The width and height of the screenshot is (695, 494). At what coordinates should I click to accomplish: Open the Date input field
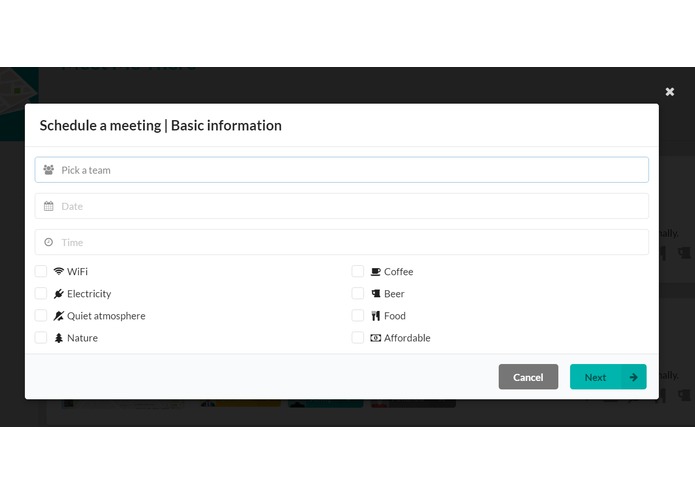coord(341,206)
